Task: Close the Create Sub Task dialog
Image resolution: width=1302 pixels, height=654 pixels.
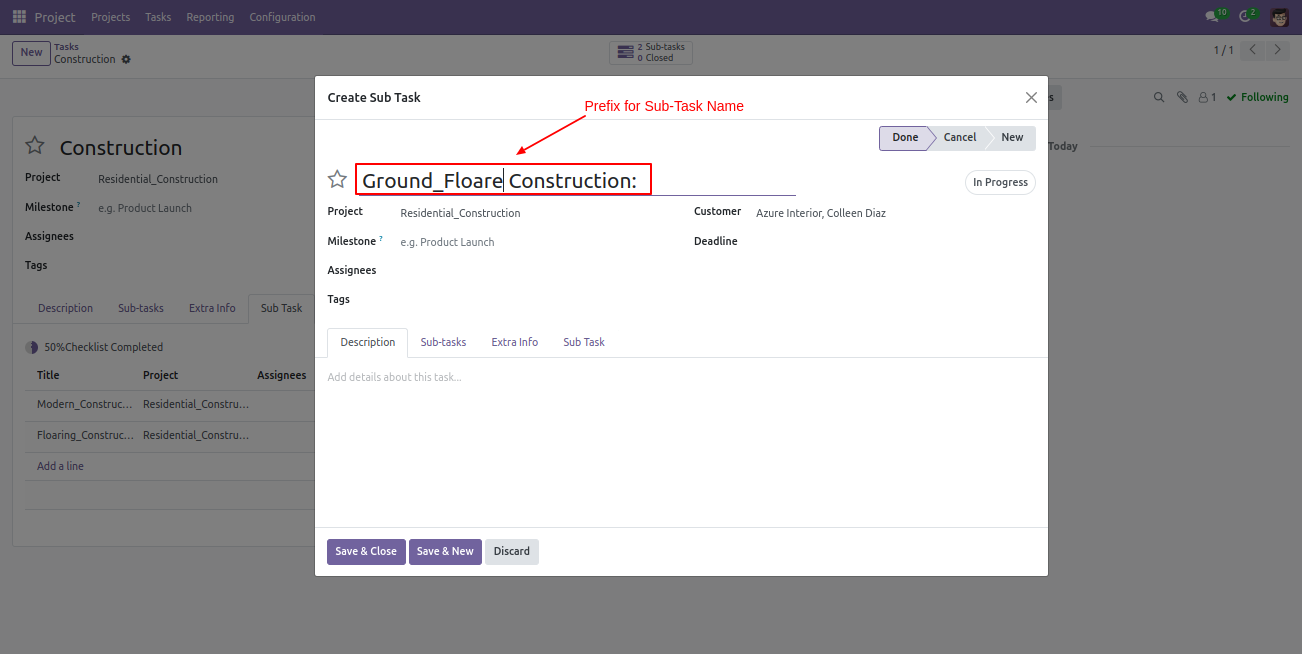Action: [x=1031, y=97]
